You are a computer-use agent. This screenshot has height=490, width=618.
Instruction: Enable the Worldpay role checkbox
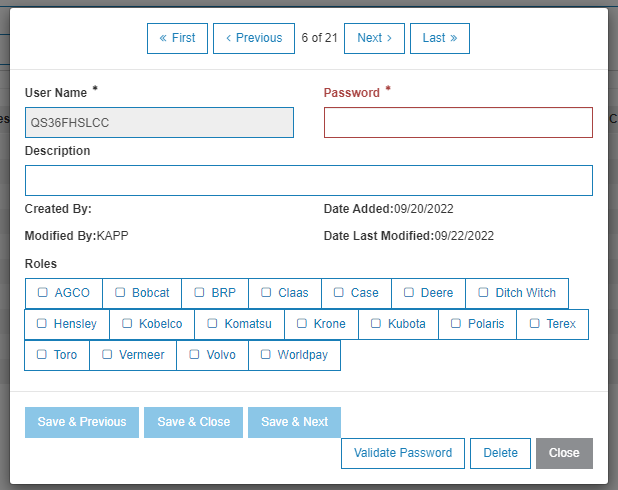tap(266, 355)
